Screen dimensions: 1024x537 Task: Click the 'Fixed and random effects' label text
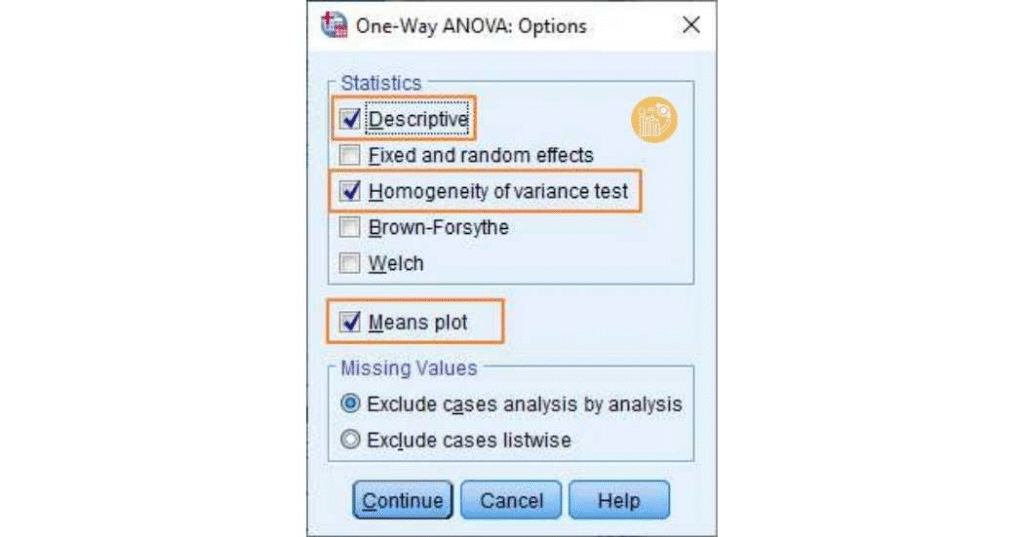pyautogui.click(x=480, y=155)
